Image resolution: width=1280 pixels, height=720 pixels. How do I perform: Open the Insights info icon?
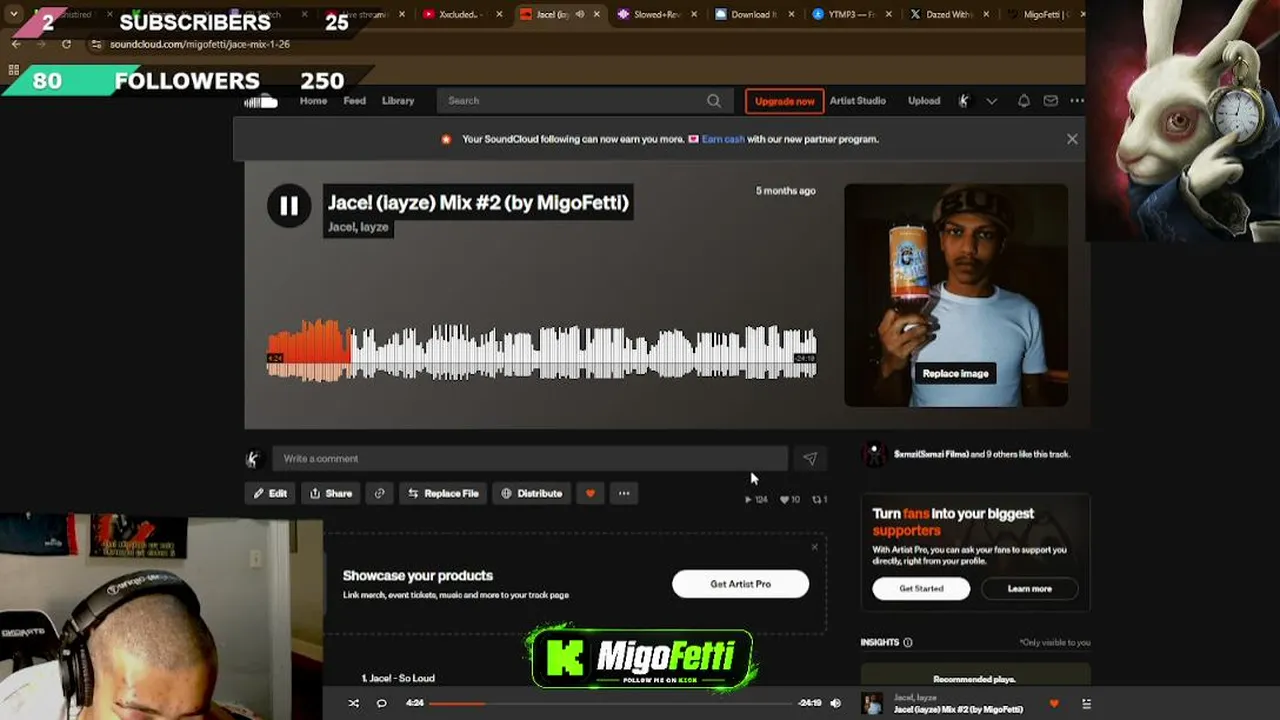tap(908, 642)
